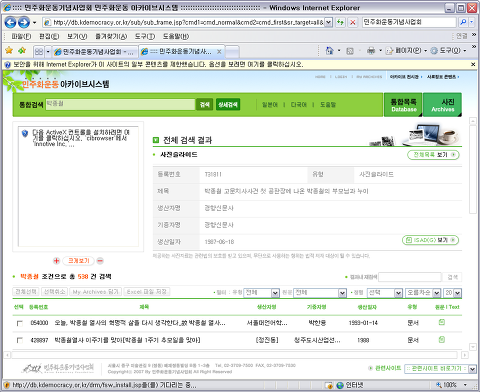
Task: Click the Stop loading red X icon
Action: (x=352, y=22)
